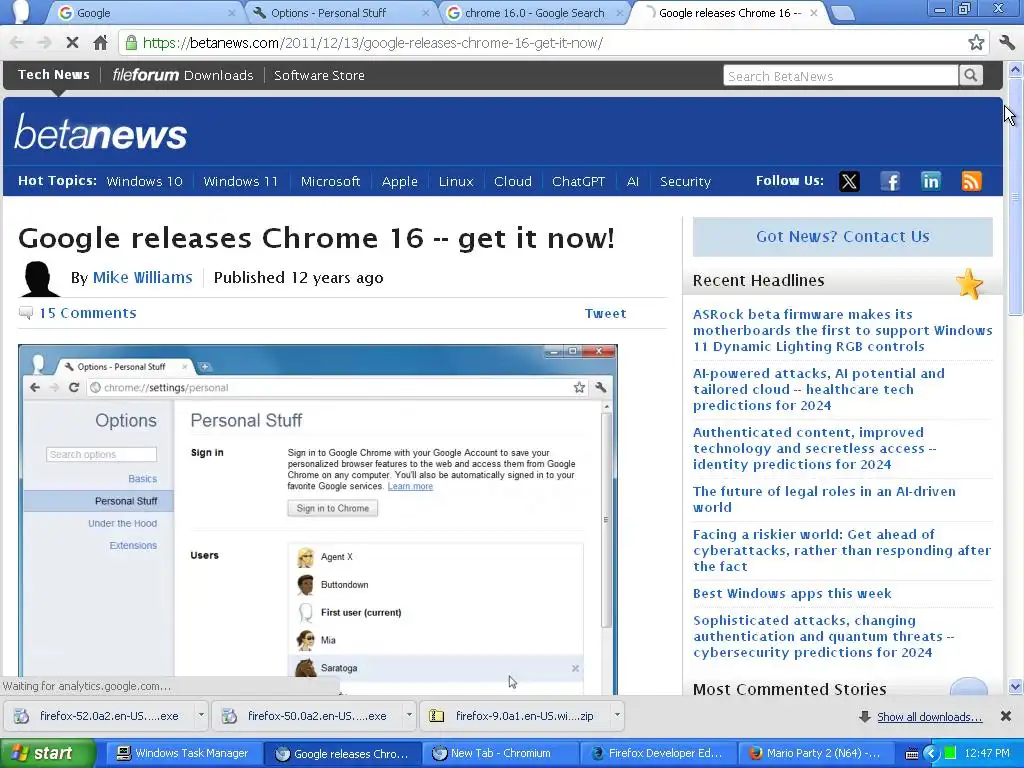Select Microsoft hot topic
The image size is (1024, 768).
pos(330,182)
